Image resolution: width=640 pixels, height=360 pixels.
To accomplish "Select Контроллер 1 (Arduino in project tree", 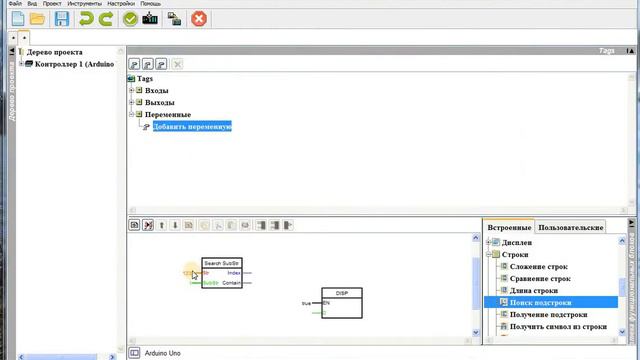I will pyautogui.click(x=74, y=64).
